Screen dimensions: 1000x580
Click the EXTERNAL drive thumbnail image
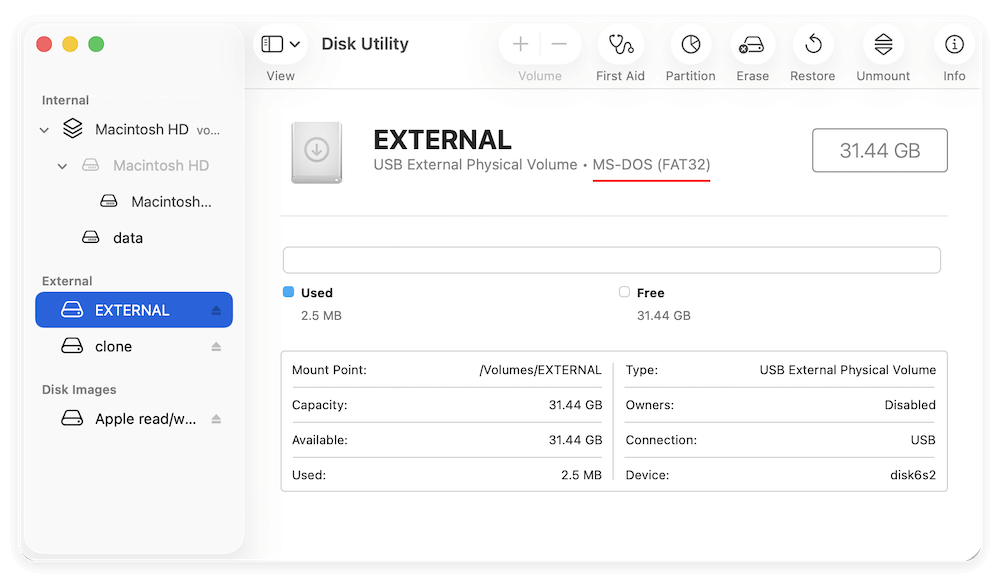pyautogui.click(x=317, y=152)
